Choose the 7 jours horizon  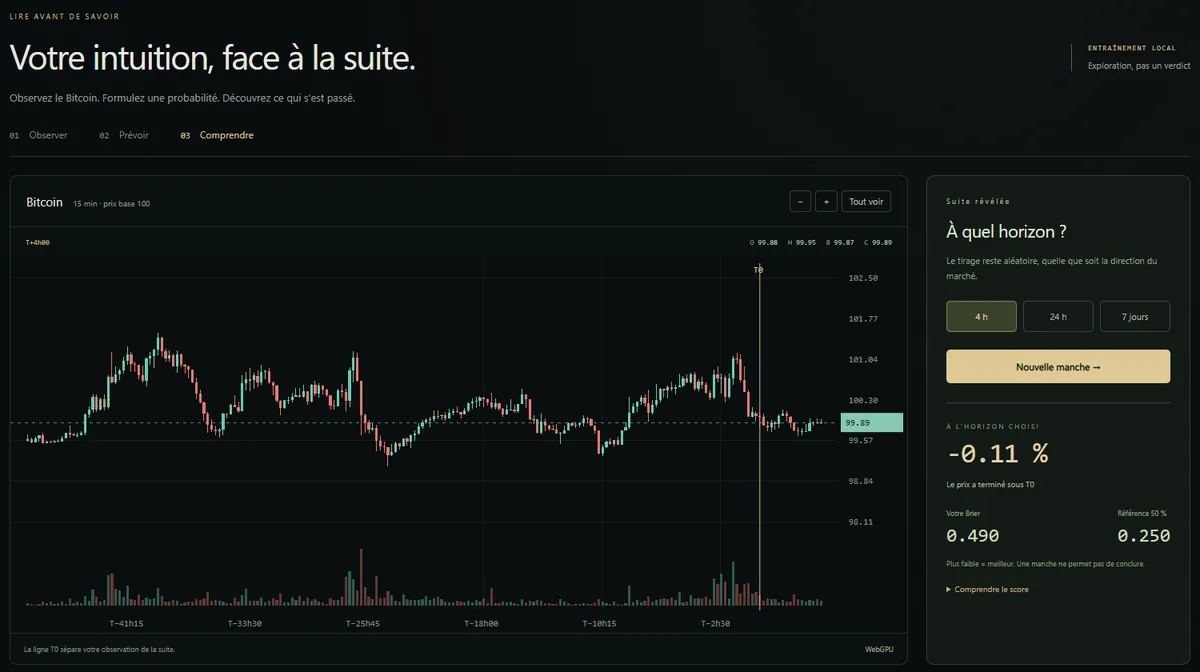point(1135,316)
